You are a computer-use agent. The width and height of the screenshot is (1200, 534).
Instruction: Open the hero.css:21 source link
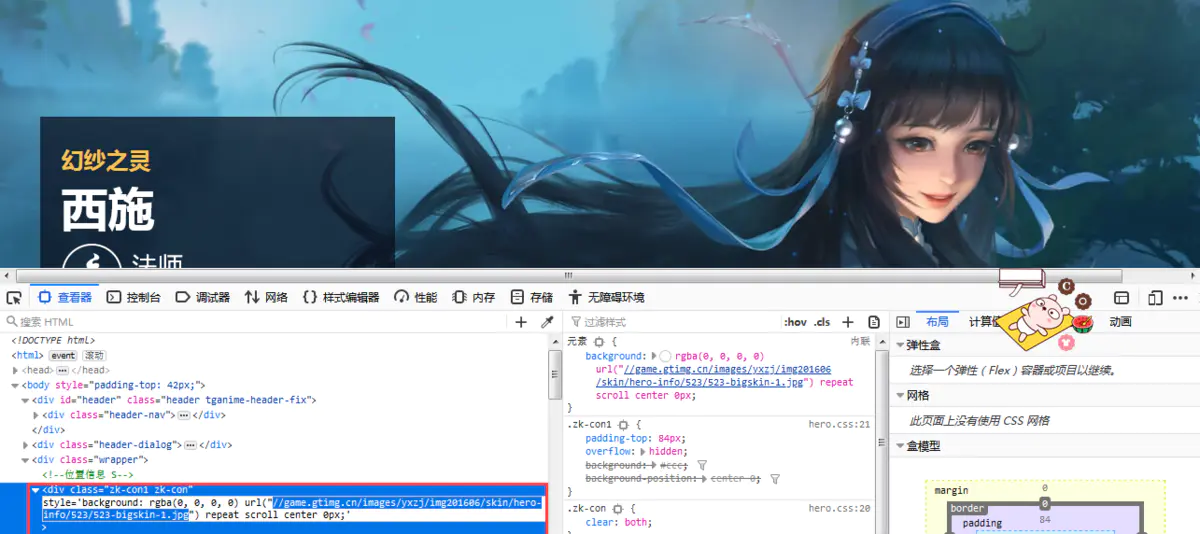tap(839, 425)
